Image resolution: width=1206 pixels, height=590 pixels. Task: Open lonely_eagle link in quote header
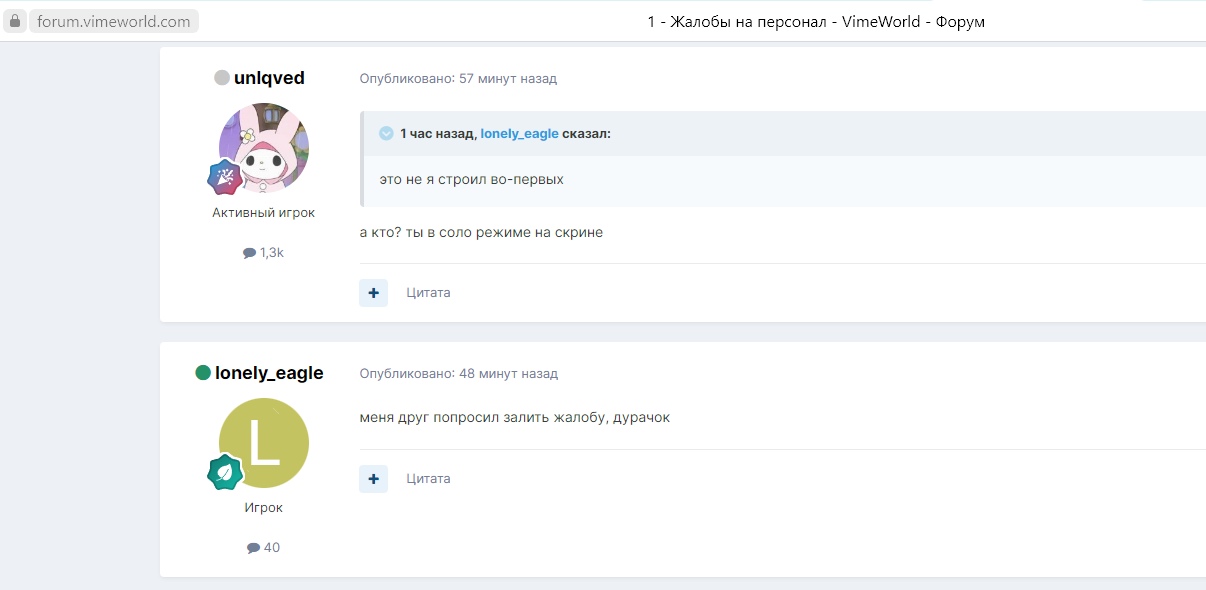(519, 134)
